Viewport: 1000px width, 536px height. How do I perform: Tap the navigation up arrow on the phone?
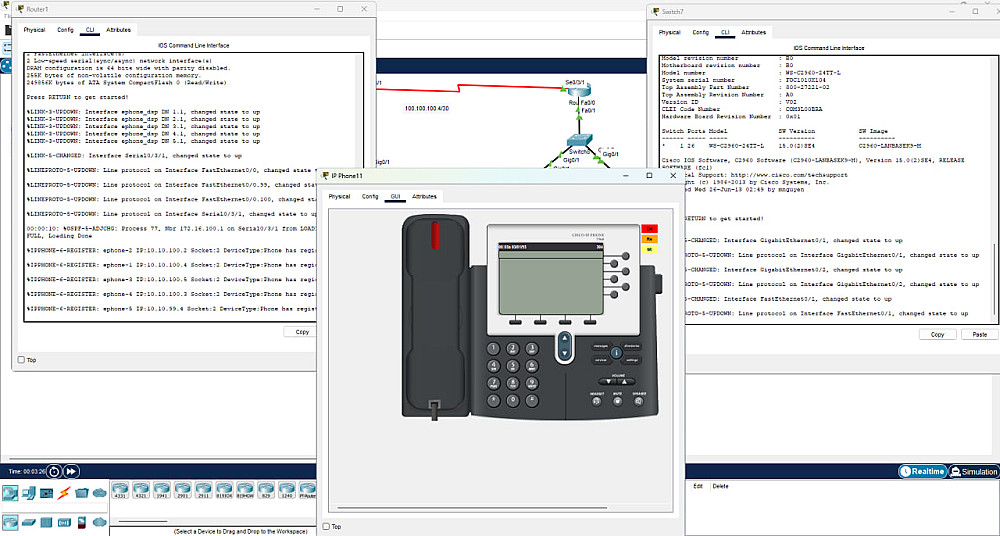pyautogui.click(x=565, y=338)
